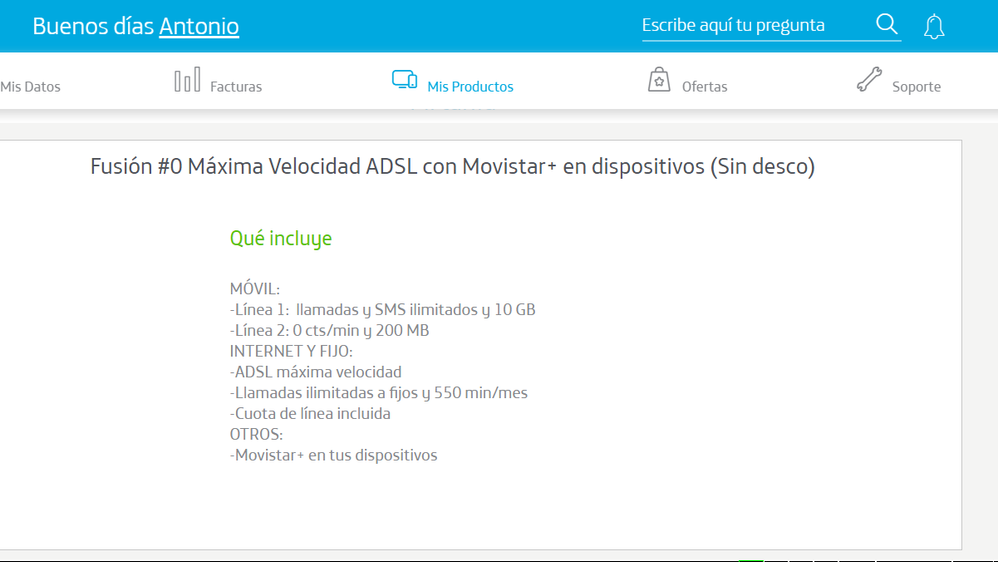Switch to the Facturas tab

click(236, 87)
